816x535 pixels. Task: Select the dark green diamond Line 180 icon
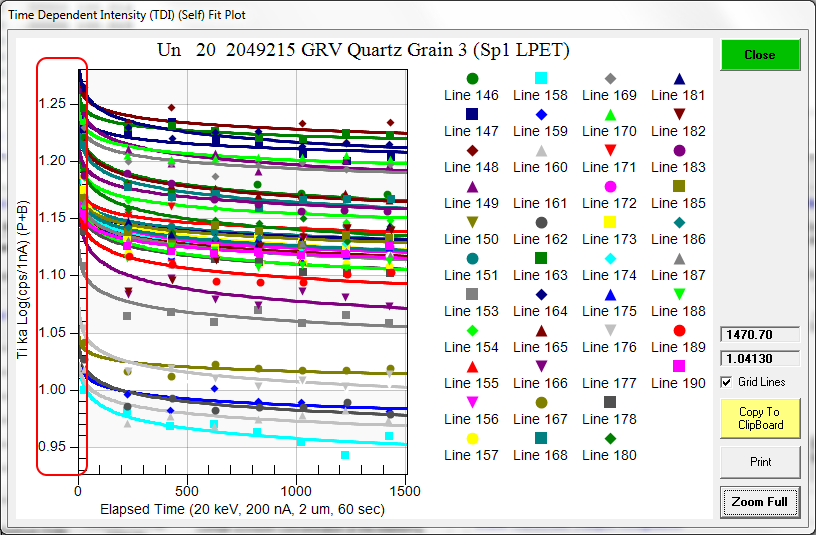[x=610, y=439]
